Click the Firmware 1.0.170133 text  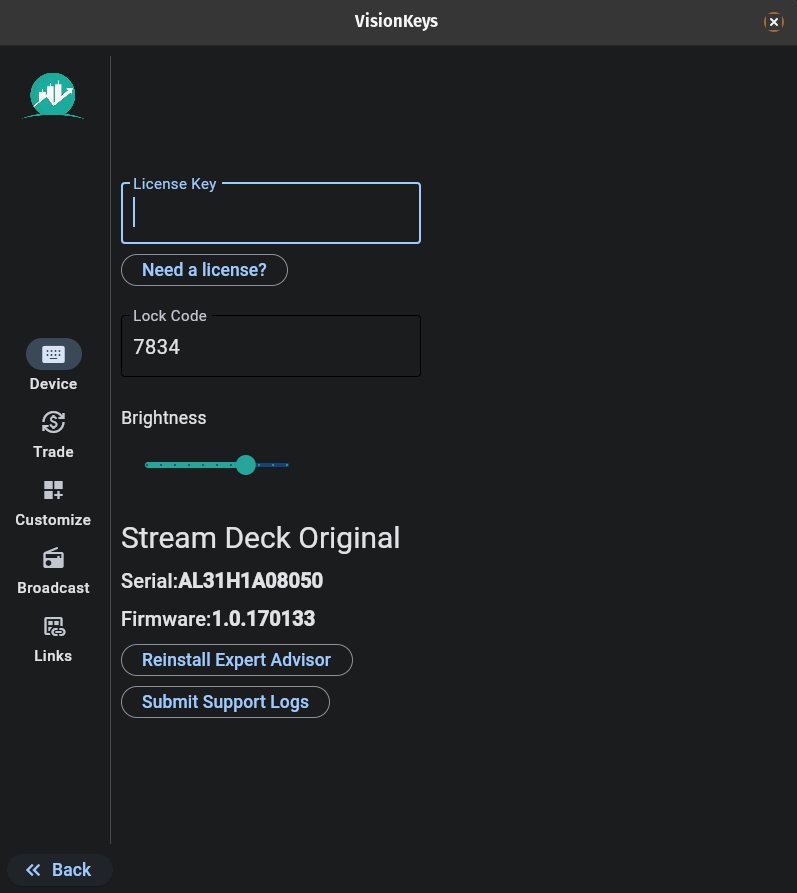point(218,618)
